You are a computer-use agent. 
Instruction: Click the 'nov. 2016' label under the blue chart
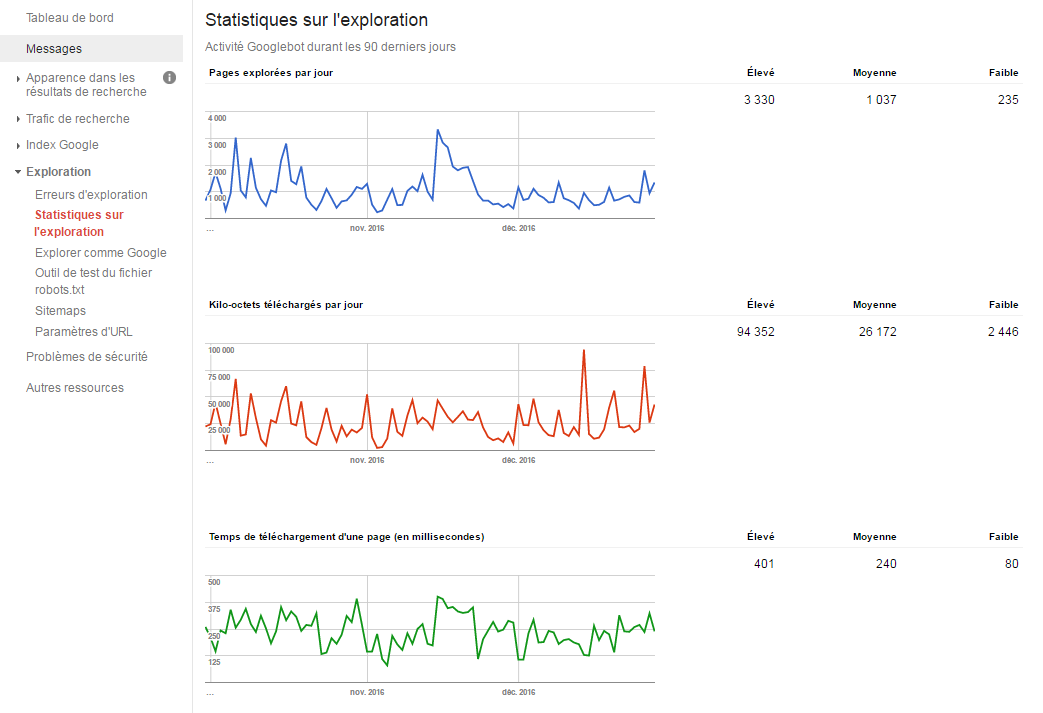point(367,228)
